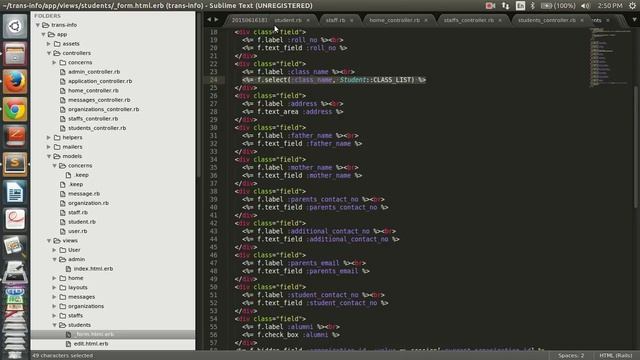640x360 pixels.
Task: Open the scanner app icon in the dock
Action: (x=15, y=273)
